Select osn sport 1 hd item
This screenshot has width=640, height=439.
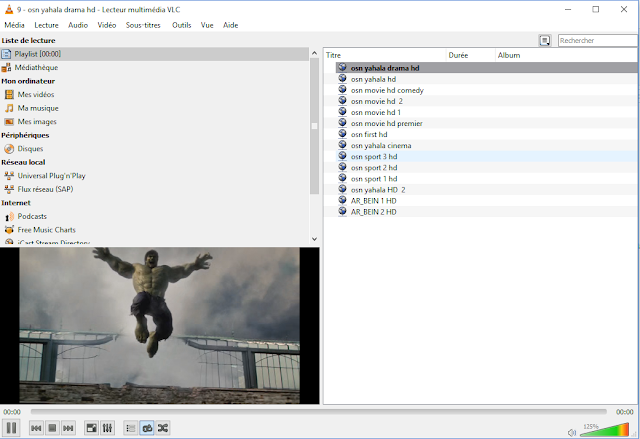487,179
